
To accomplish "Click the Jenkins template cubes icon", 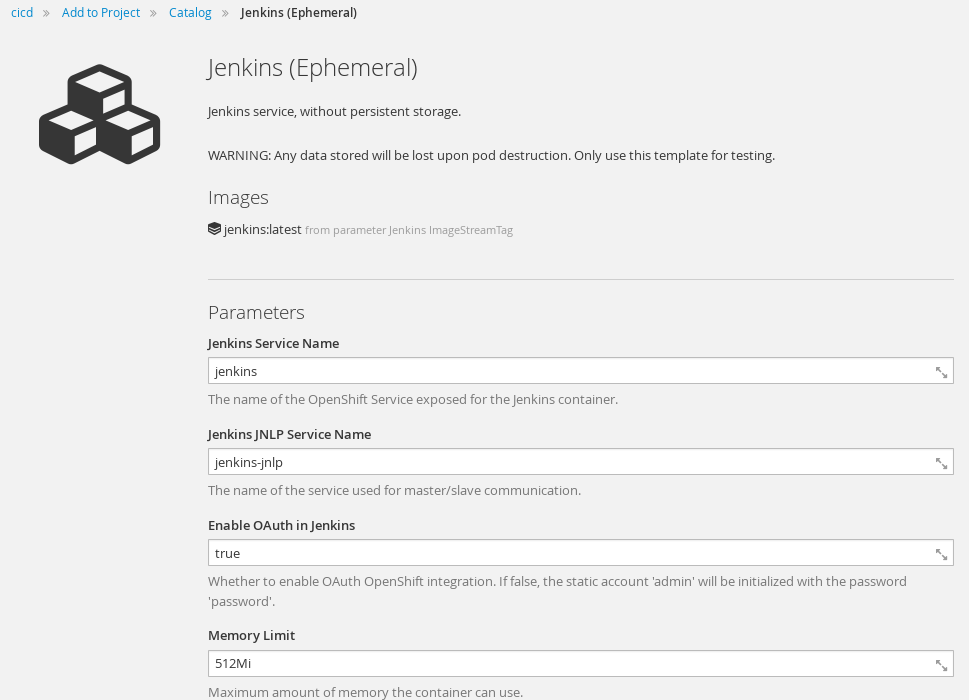I will coord(99,114).
